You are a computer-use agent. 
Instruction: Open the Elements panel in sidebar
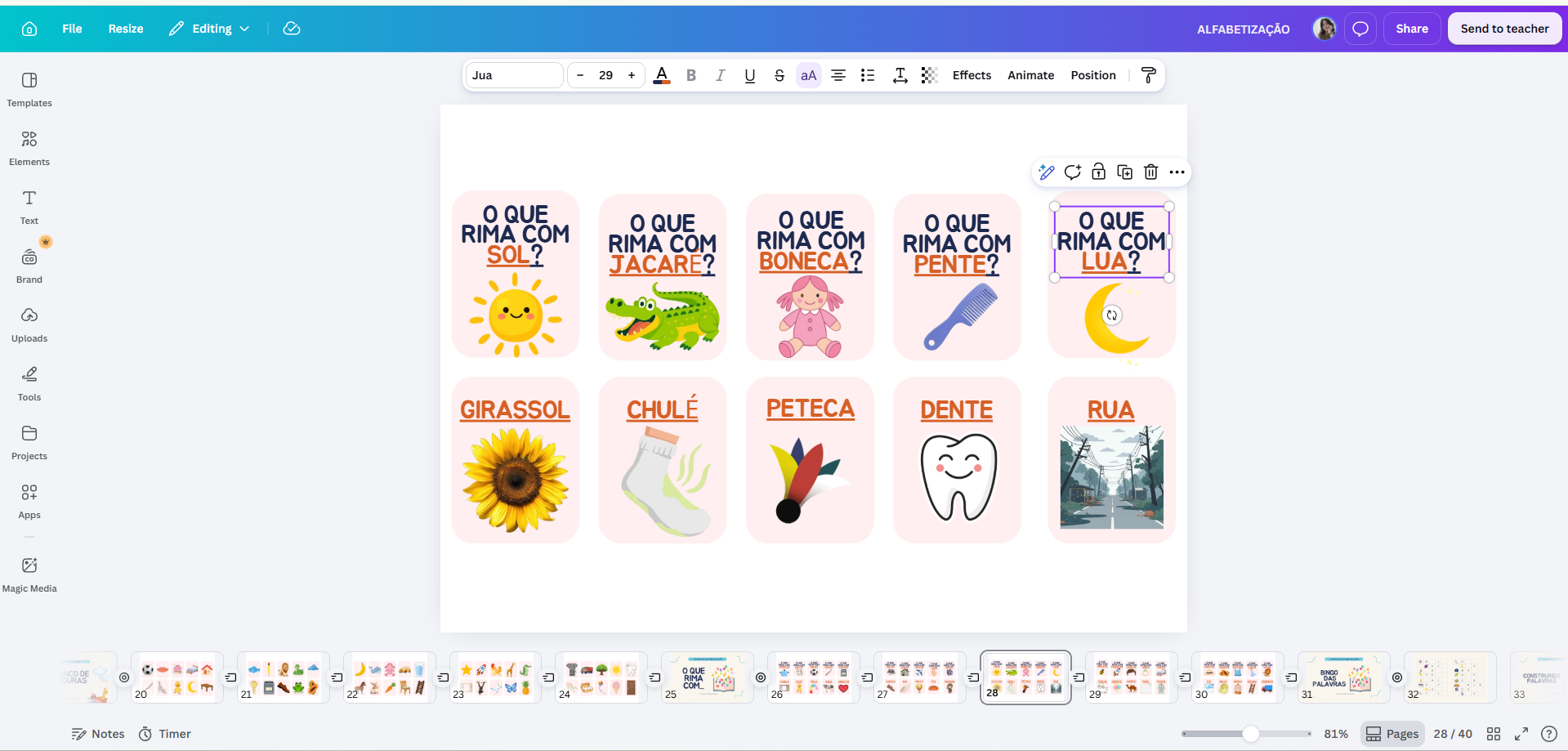pyautogui.click(x=29, y=148)
